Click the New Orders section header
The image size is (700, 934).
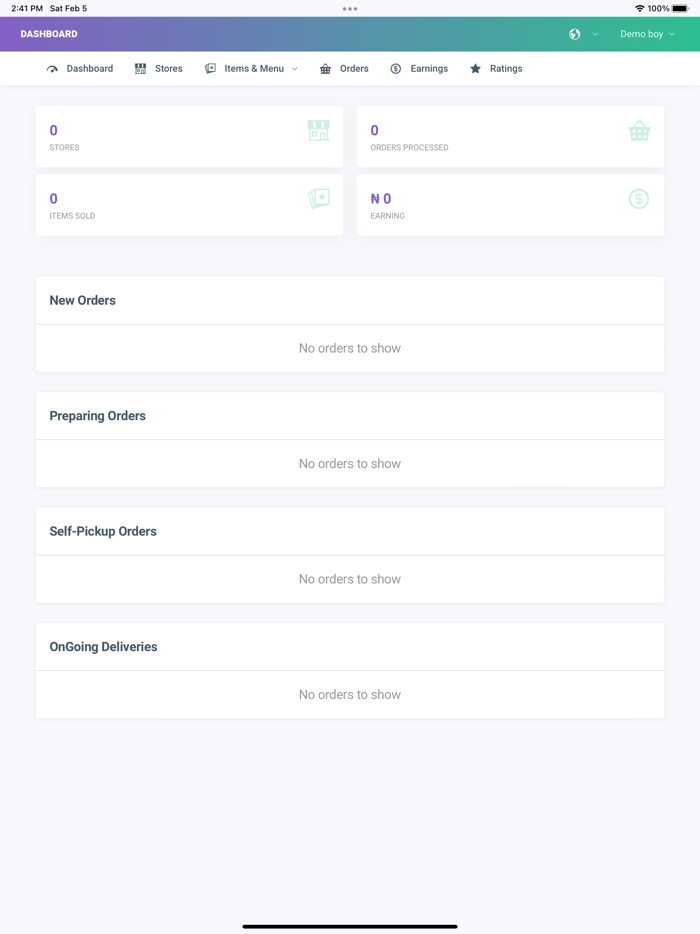coord(82,299)
